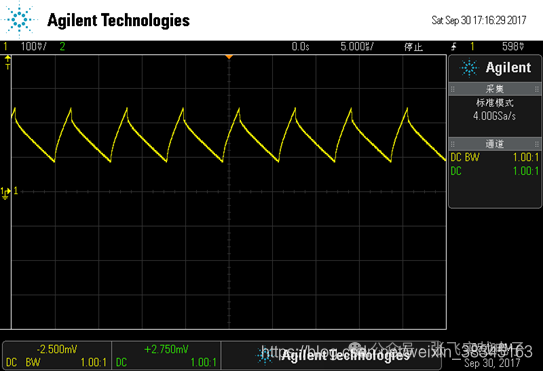543x371 pixels.
Task: Click the Agilent logo in side panel
Action: [x=495, y=68]
